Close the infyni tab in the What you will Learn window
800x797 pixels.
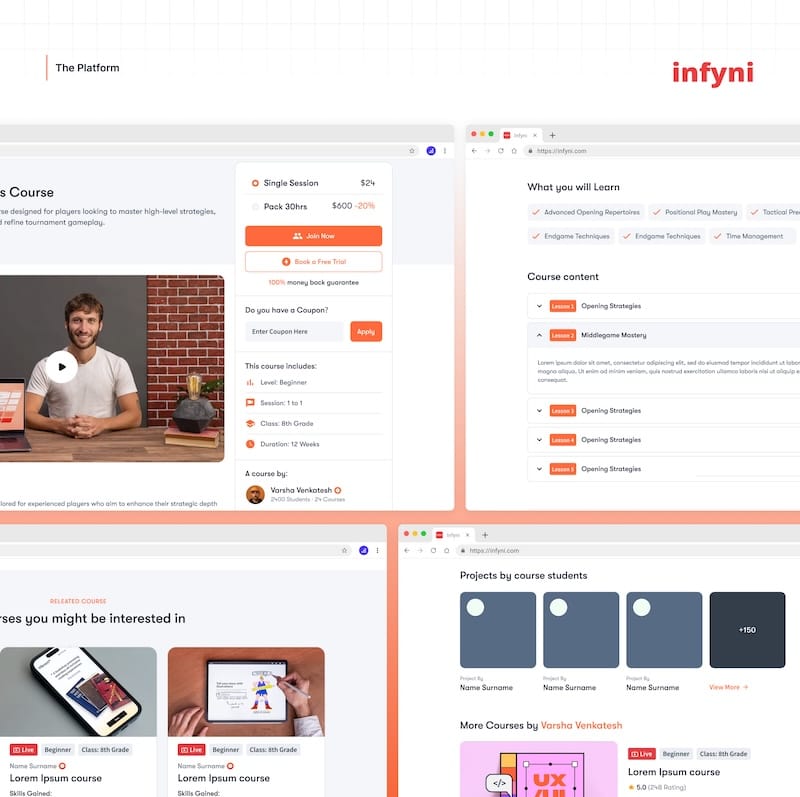[x=535, y=135]
